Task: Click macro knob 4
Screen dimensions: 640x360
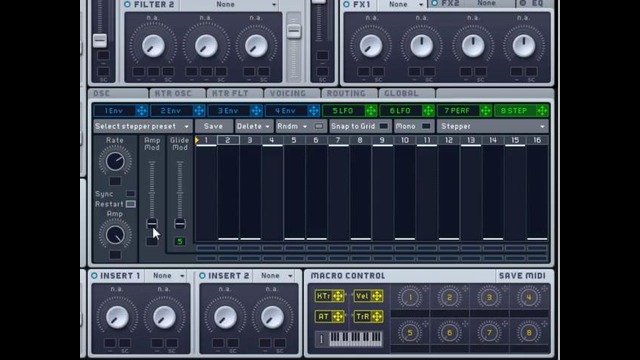Action: 529,298
